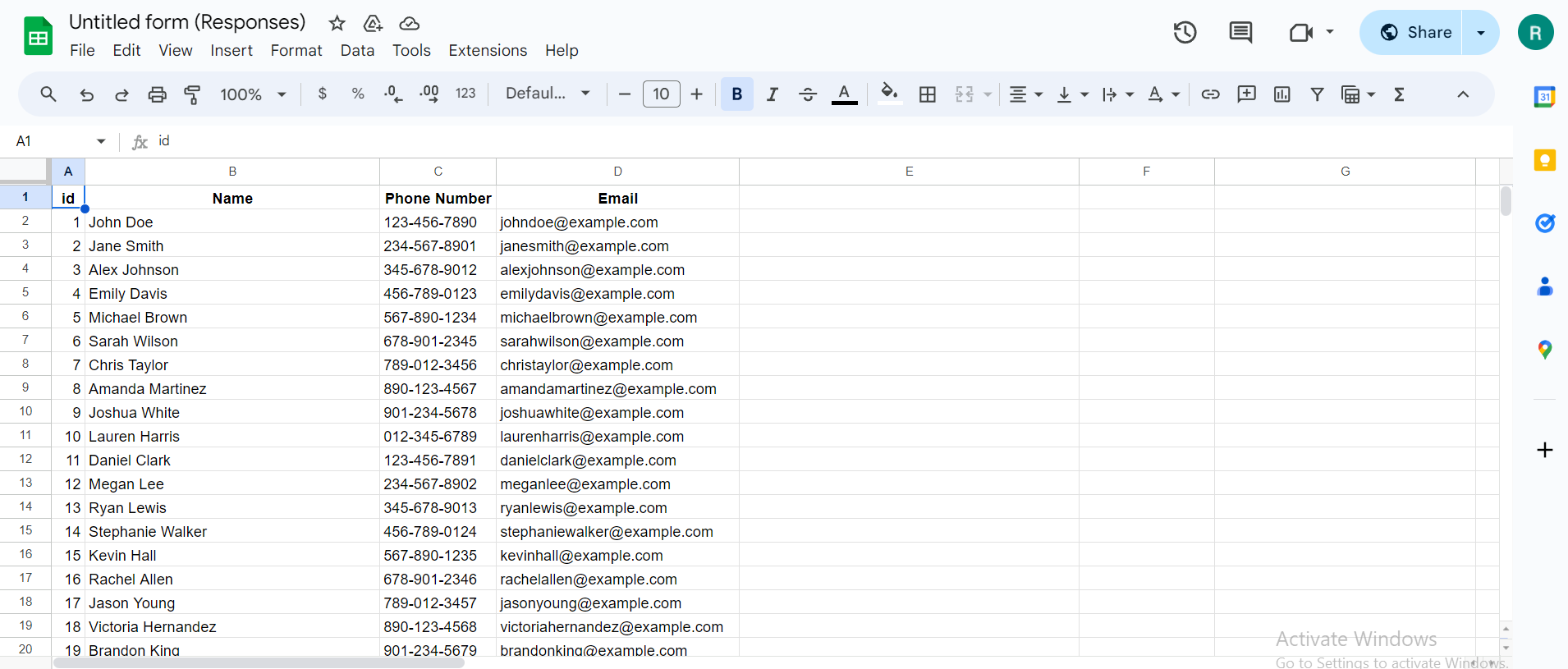Open Google Keep in side panel
Viewport: 1568px width, 669px height.
(1544, 160)
